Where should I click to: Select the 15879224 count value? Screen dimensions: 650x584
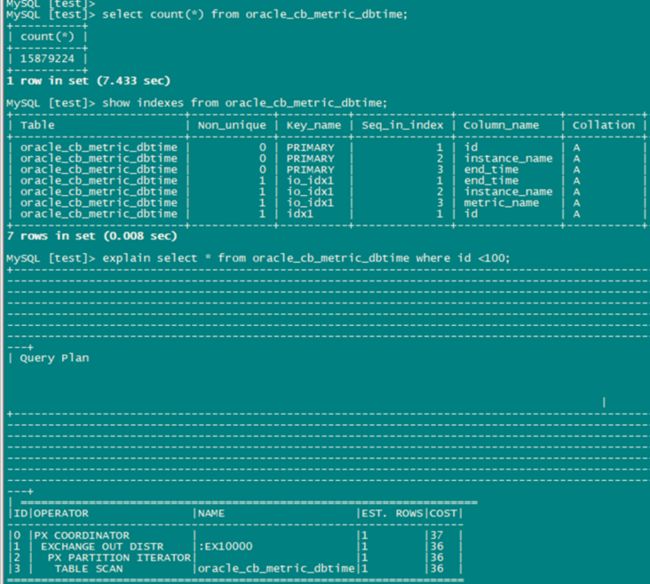click(47, 58)
